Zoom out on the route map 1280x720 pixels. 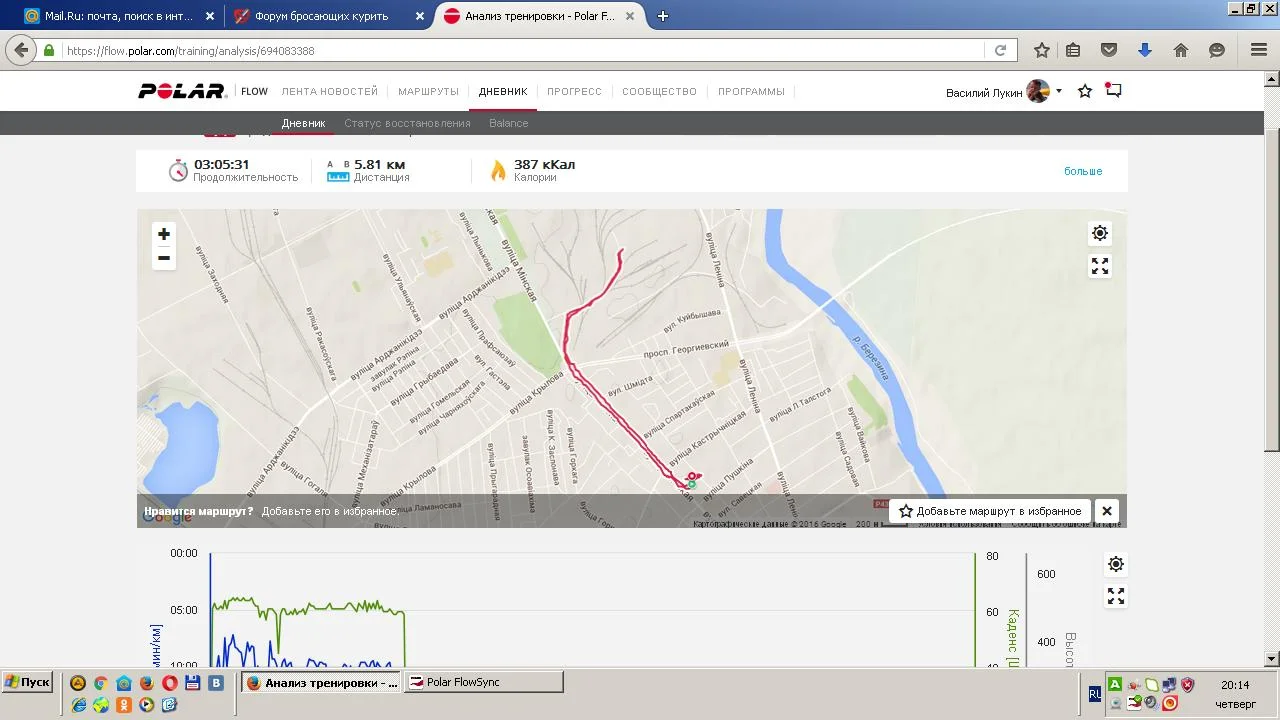point(164,258)
